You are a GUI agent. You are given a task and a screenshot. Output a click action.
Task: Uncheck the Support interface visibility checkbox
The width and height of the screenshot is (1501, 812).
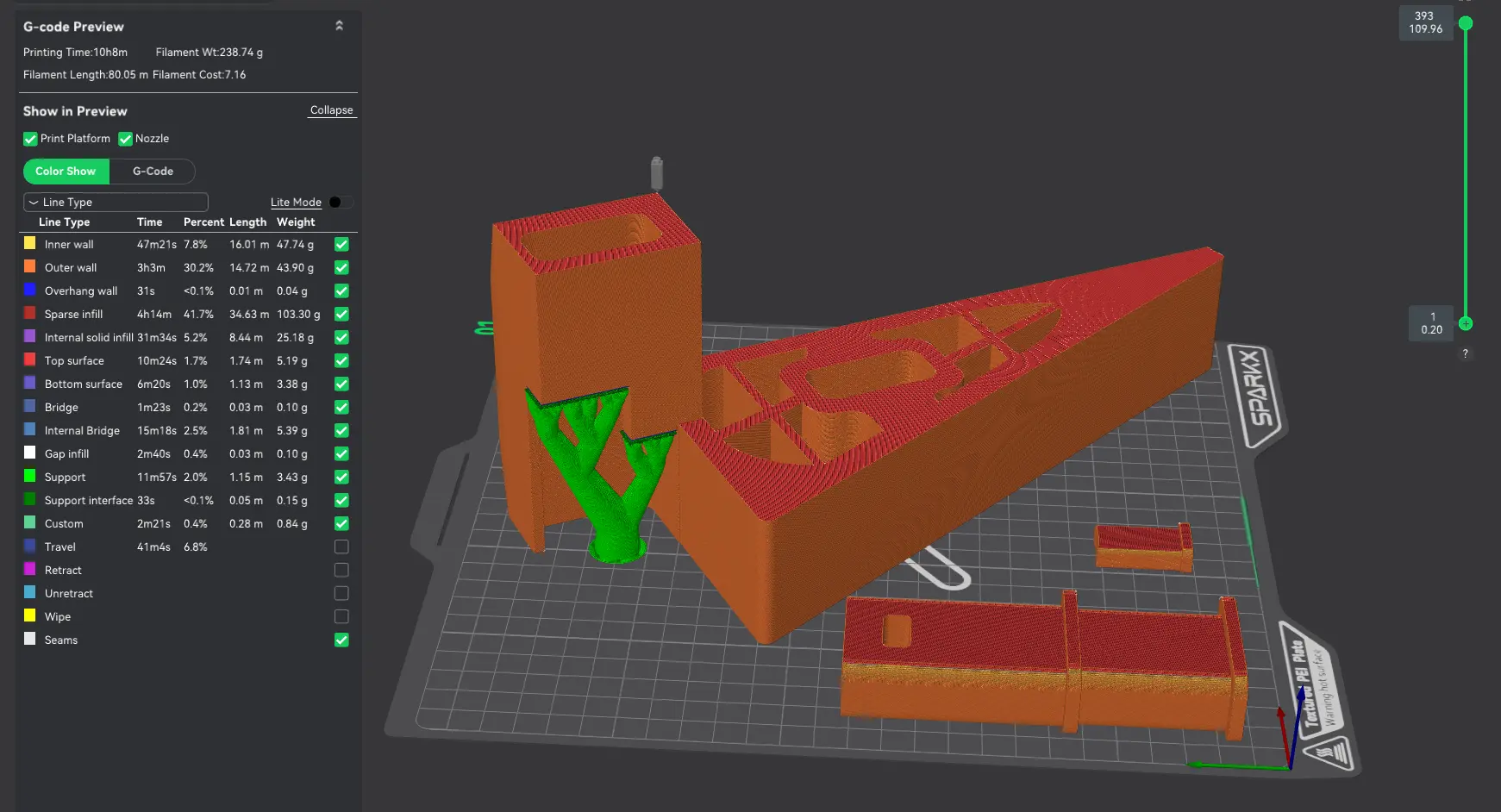point(341,500)
